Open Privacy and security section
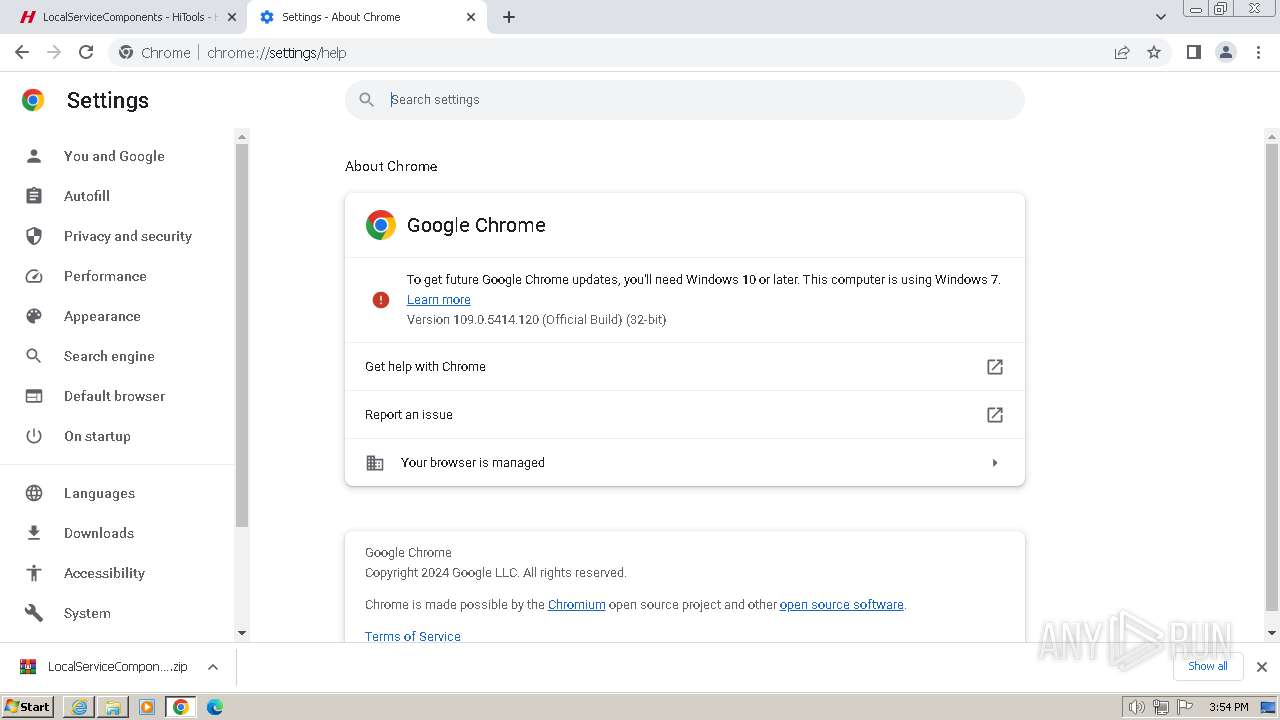 tap(128, 236)
